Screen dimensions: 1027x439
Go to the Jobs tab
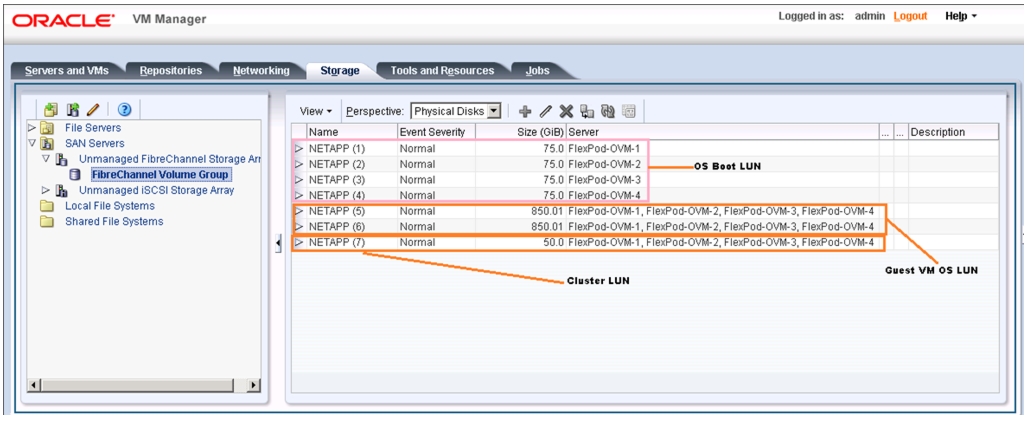pos(537,71)
